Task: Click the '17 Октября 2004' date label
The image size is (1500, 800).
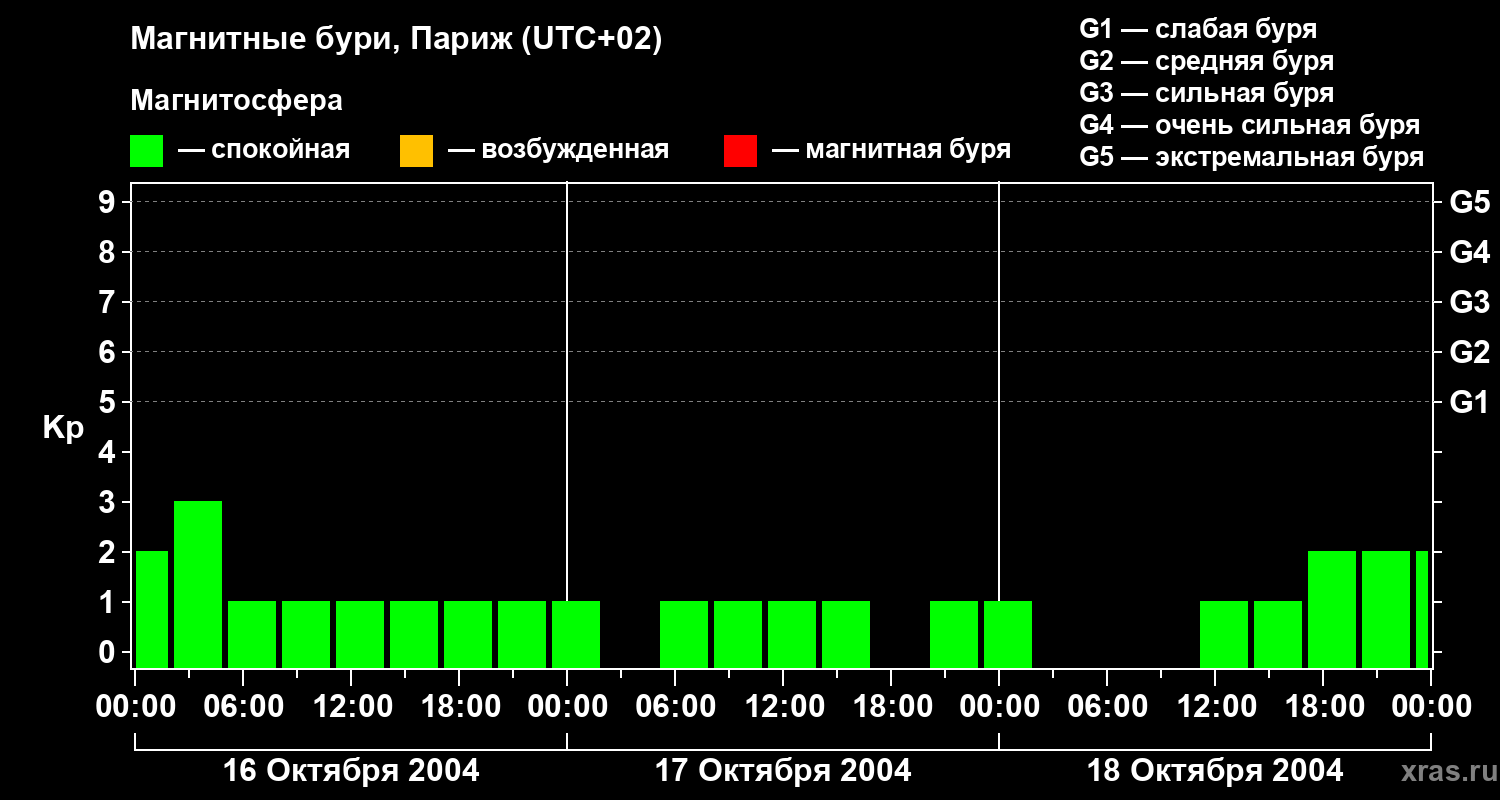Action: (x=783, y=771)
